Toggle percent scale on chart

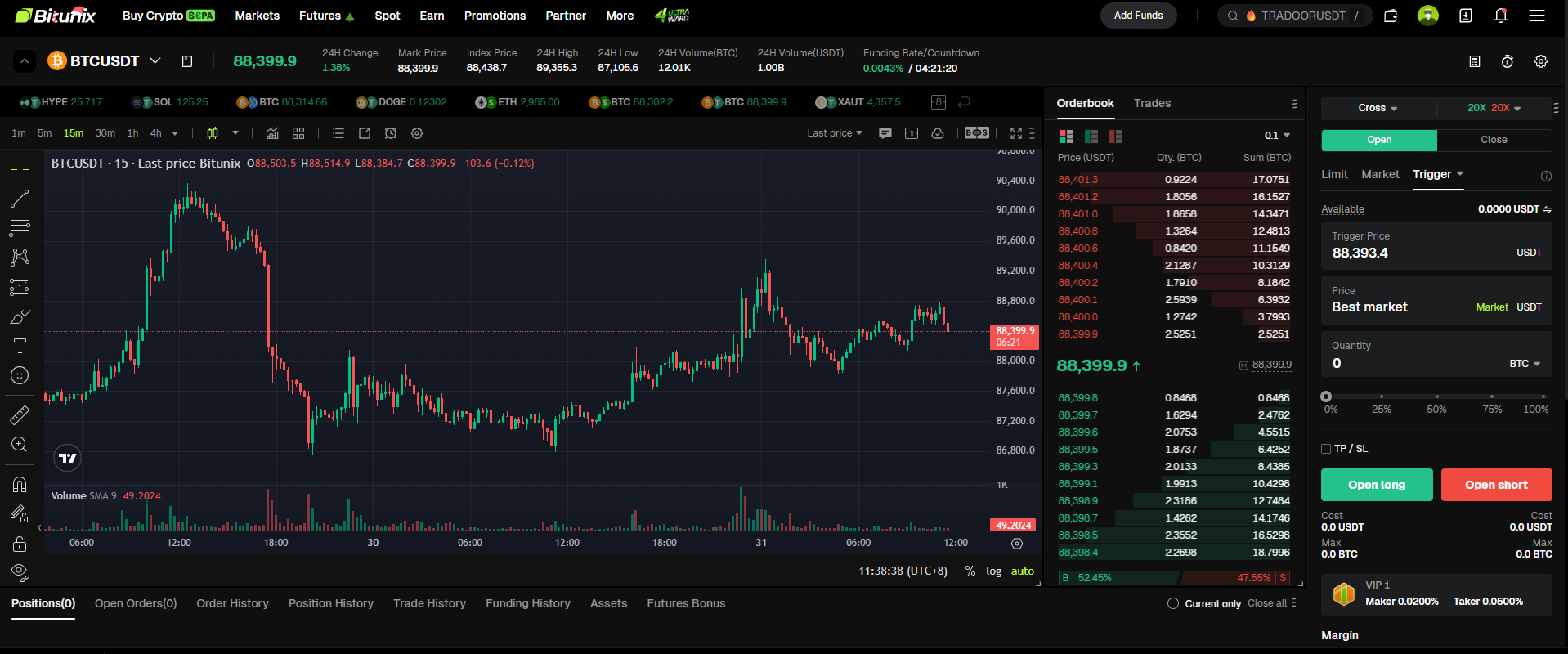point(970,571)
